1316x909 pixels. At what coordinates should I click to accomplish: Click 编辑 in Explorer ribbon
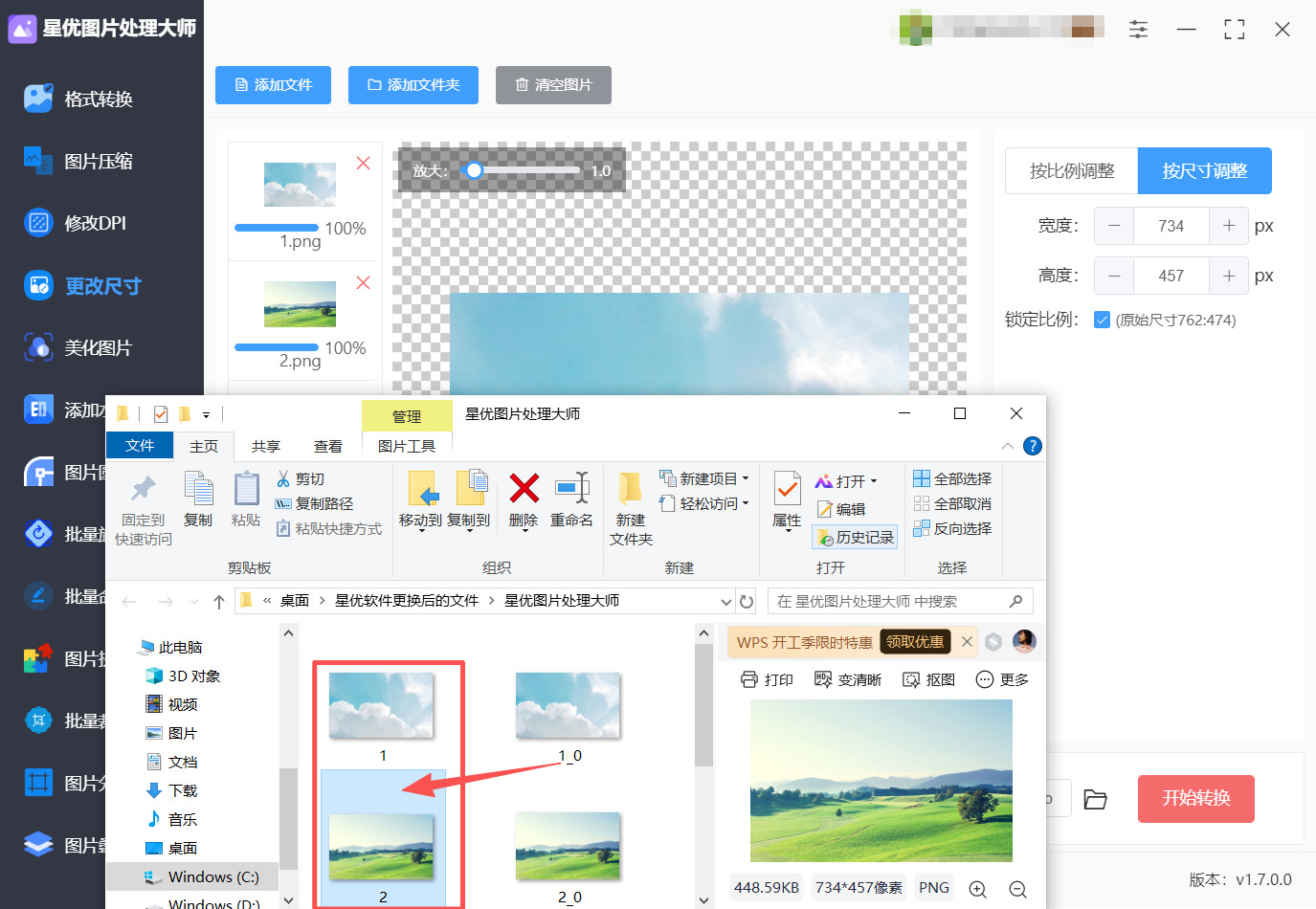tap(841, 510)
